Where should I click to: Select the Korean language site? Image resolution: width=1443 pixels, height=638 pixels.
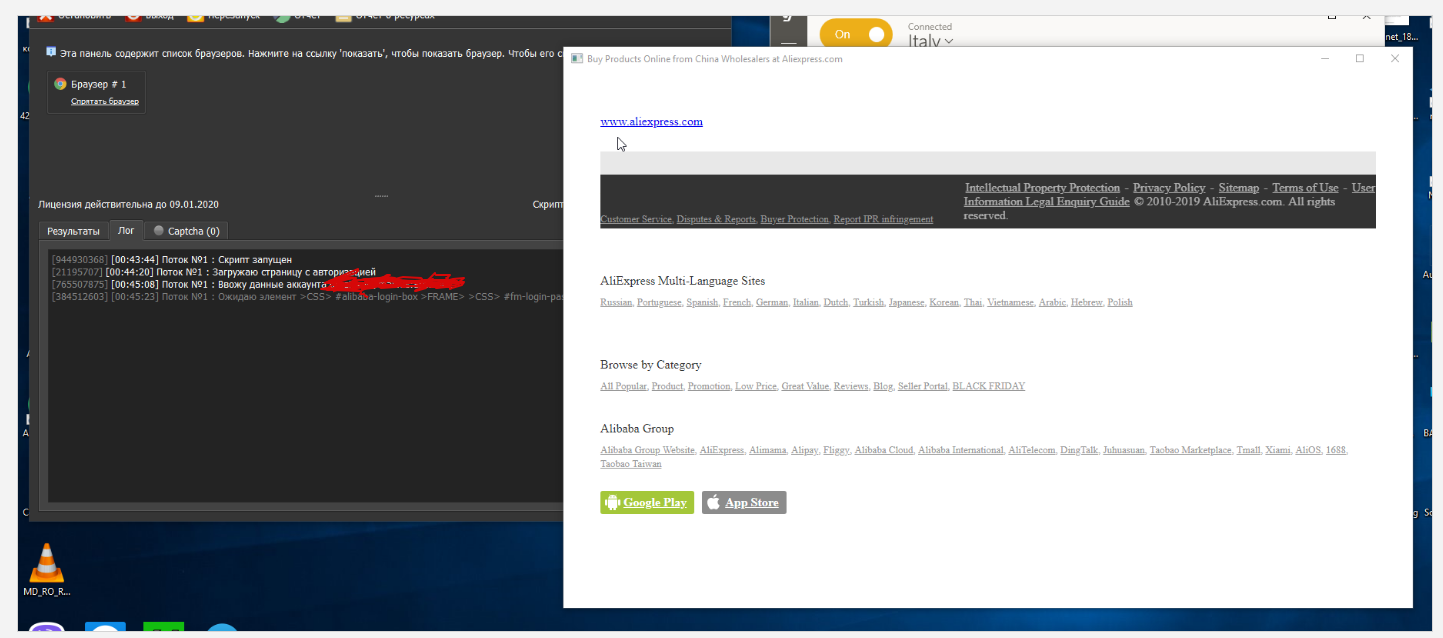[944, 302]
